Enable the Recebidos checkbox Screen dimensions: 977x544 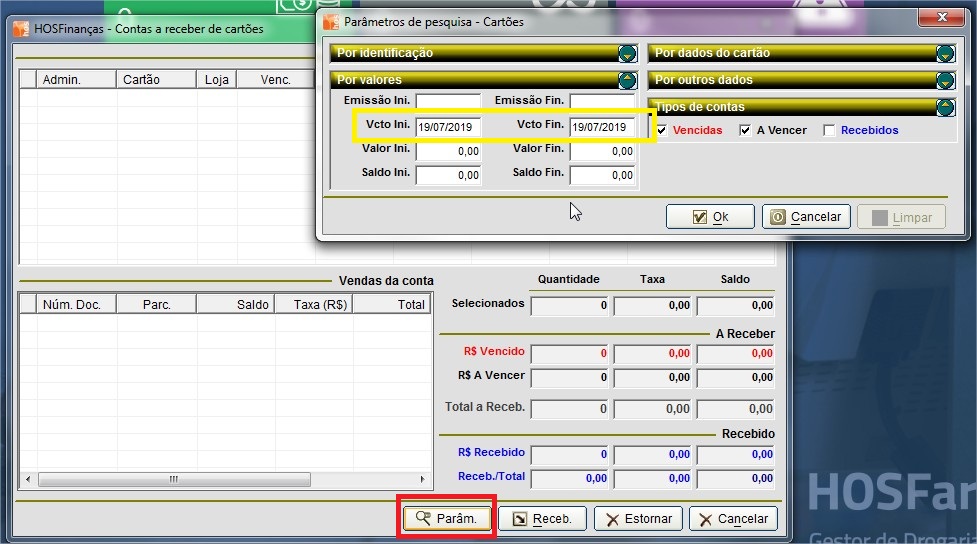[829, 130]
